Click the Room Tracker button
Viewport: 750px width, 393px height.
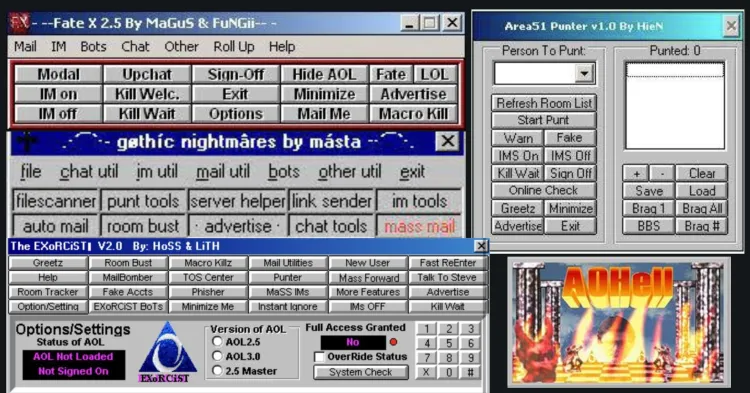[48, 292]
